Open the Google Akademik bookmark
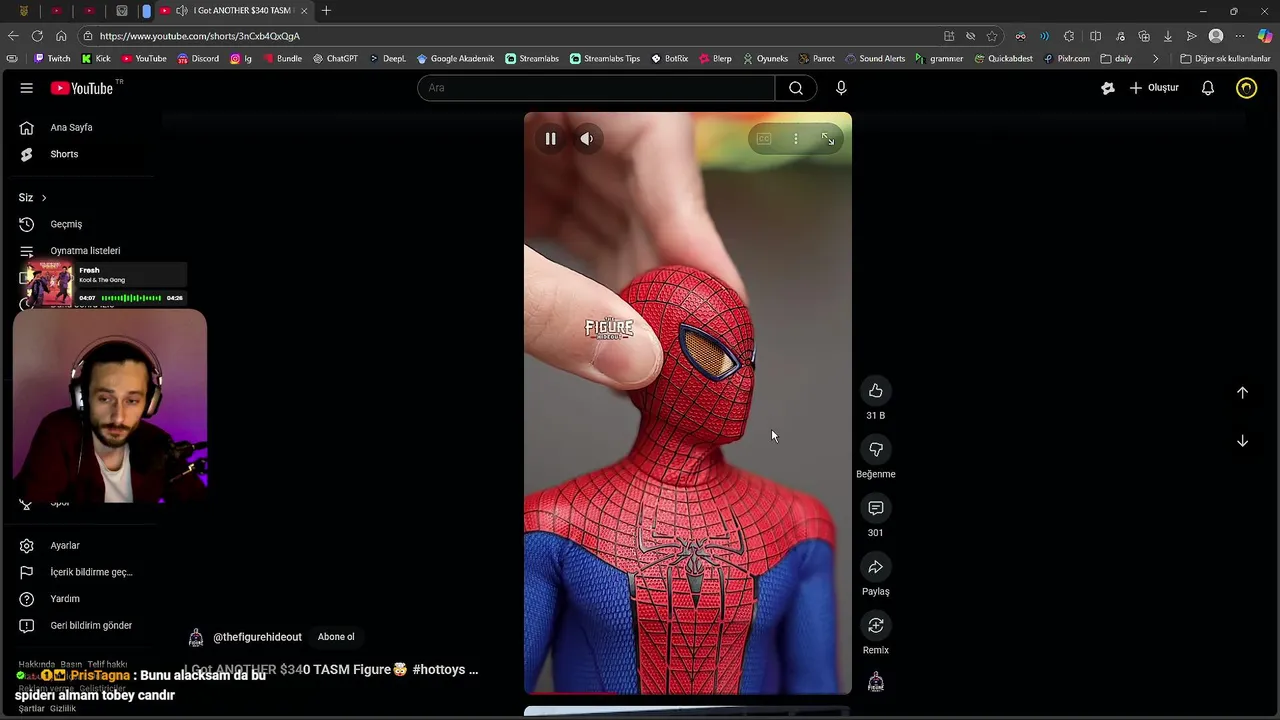The width and height of the screenshot is (1280, 720). (x=455, y=59)
